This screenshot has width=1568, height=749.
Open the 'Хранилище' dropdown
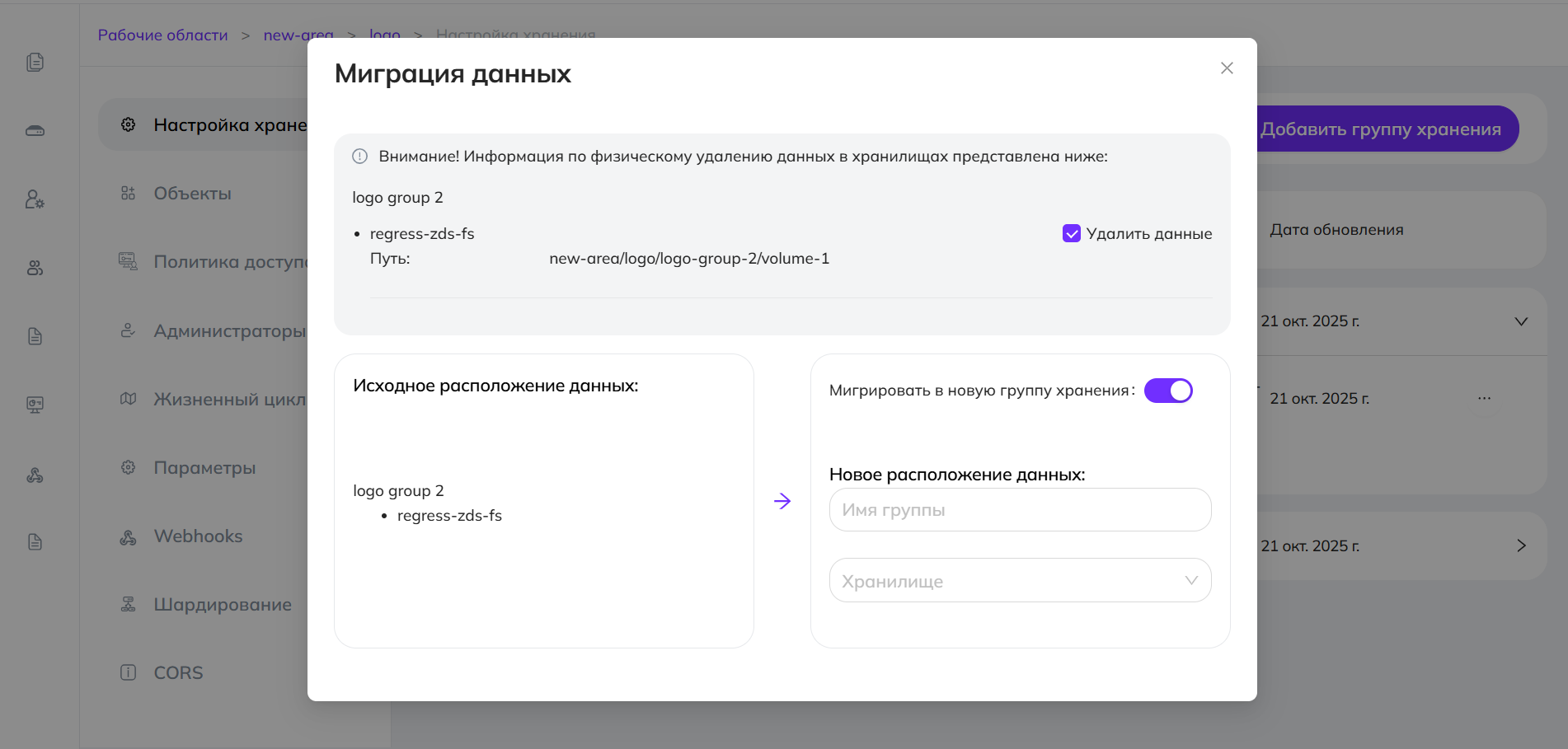point(1020,581)
